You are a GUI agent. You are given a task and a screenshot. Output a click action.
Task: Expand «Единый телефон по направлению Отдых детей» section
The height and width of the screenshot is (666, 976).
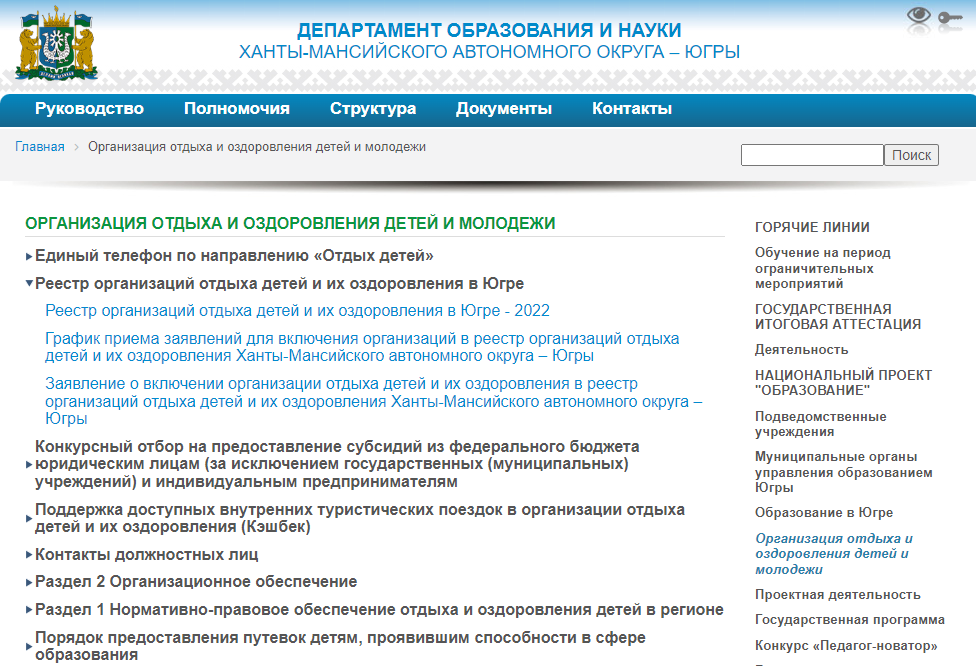[x=234, y=255]
